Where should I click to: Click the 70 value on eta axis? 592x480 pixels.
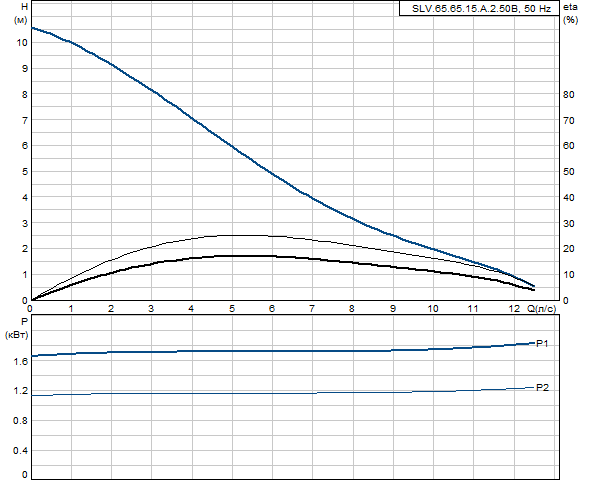569,120
